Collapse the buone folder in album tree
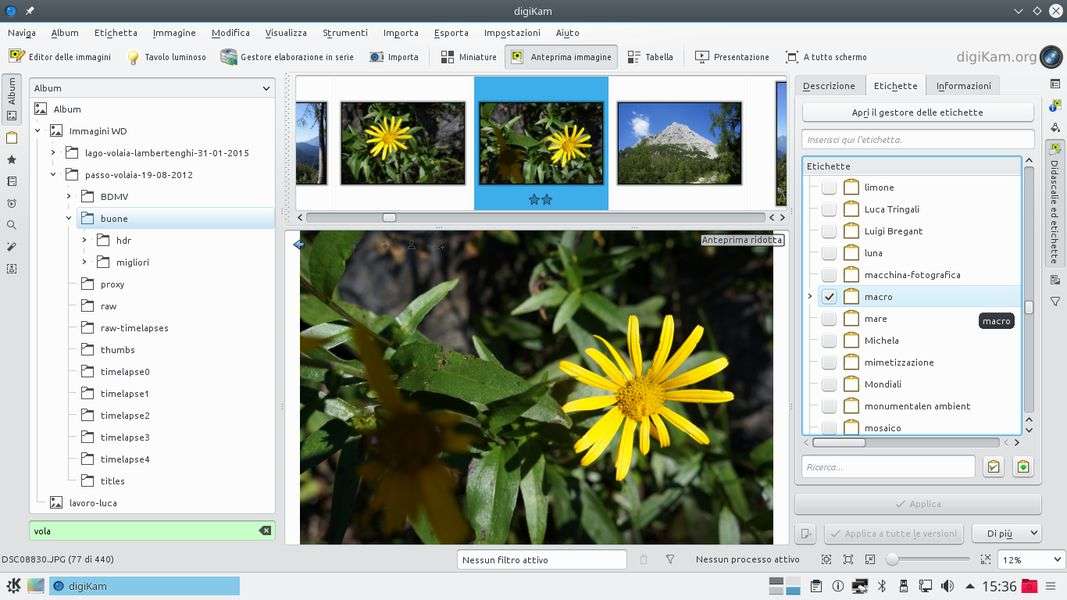The image size is (1067, 600). tap(69, 218)
